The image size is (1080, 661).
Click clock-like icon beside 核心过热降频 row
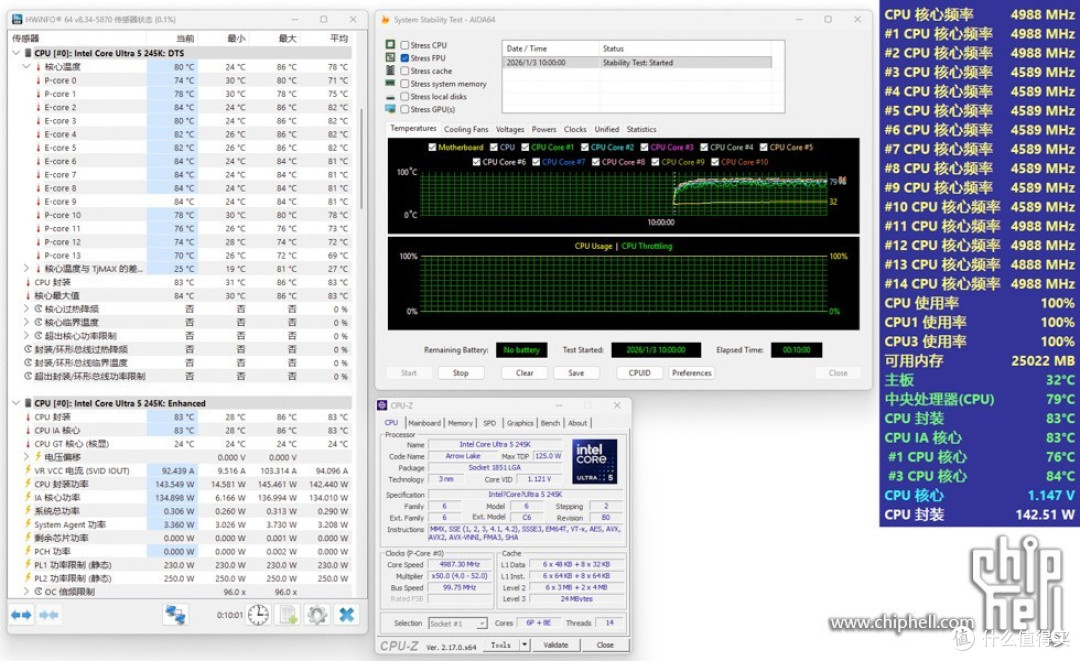[x=39, y=309]
